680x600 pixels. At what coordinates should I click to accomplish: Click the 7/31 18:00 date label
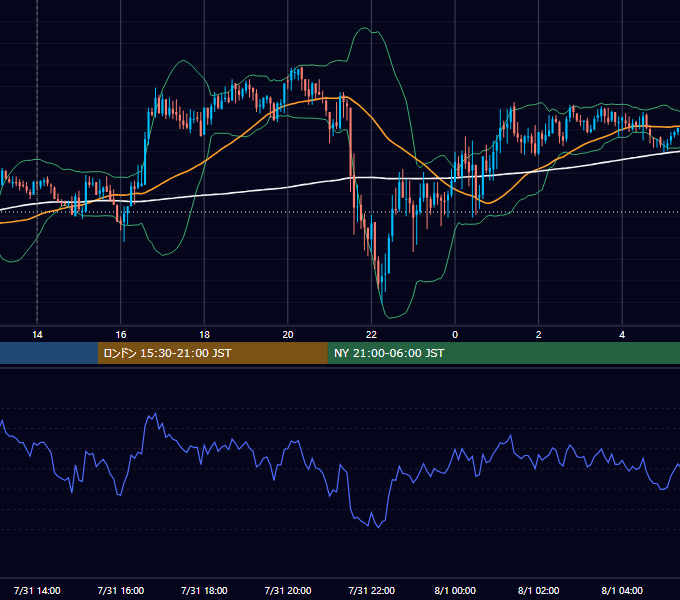(x=204, y=590)
